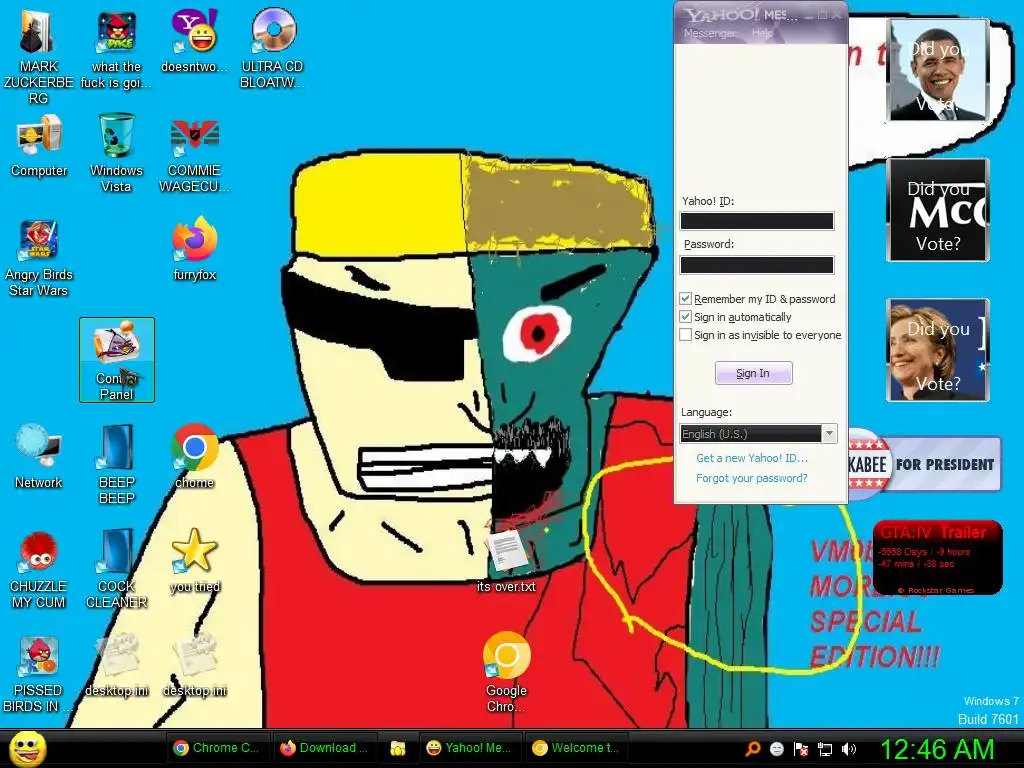Click the 12:46 AM taskbar clock
Screen dimensions: 1024x768
pyautogui.click(x=937, y=749)
